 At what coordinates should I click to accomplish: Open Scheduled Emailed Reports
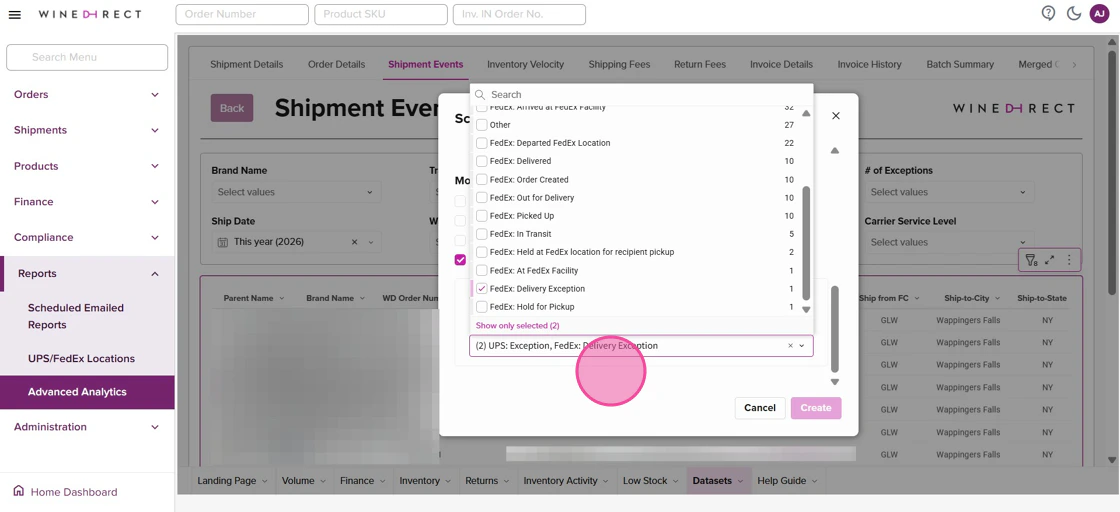coord(76,316)
